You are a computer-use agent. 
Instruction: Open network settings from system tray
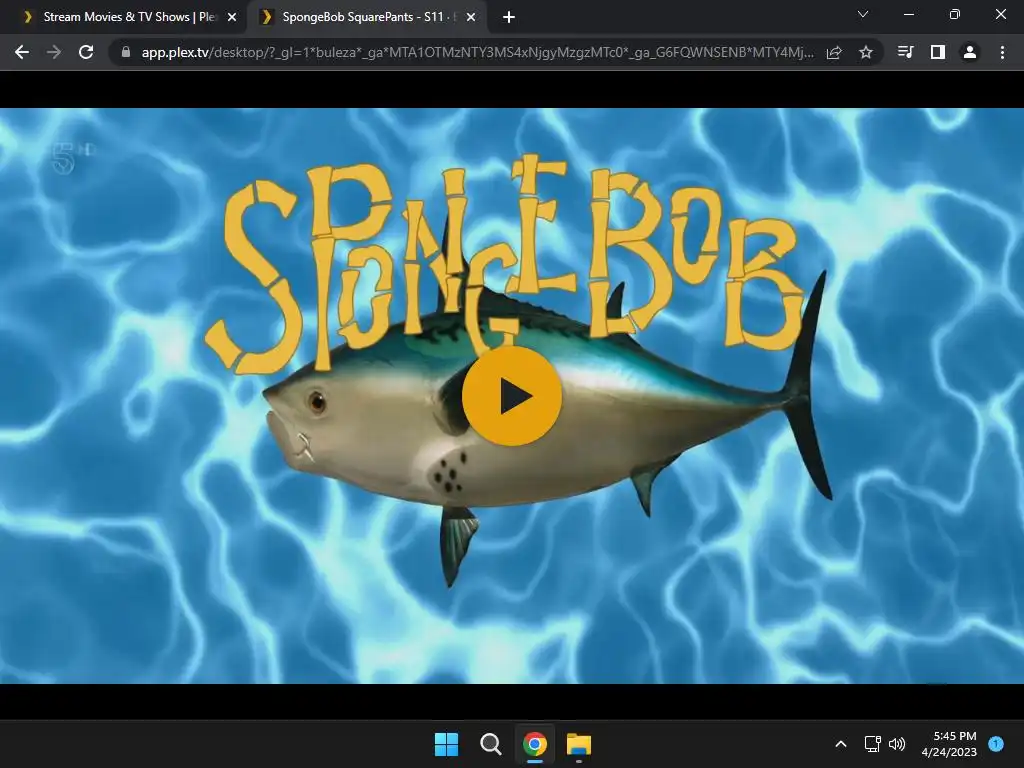(872, 744)
